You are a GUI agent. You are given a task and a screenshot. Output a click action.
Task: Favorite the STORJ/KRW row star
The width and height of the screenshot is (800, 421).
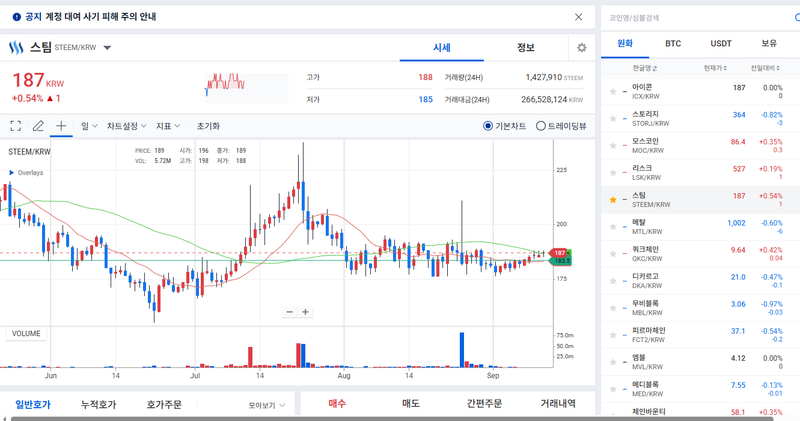tap(613, 119)
